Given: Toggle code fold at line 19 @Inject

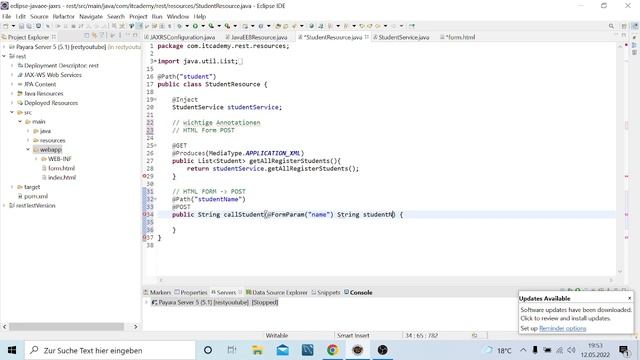Looking at the screenshot, I should 155,100.
